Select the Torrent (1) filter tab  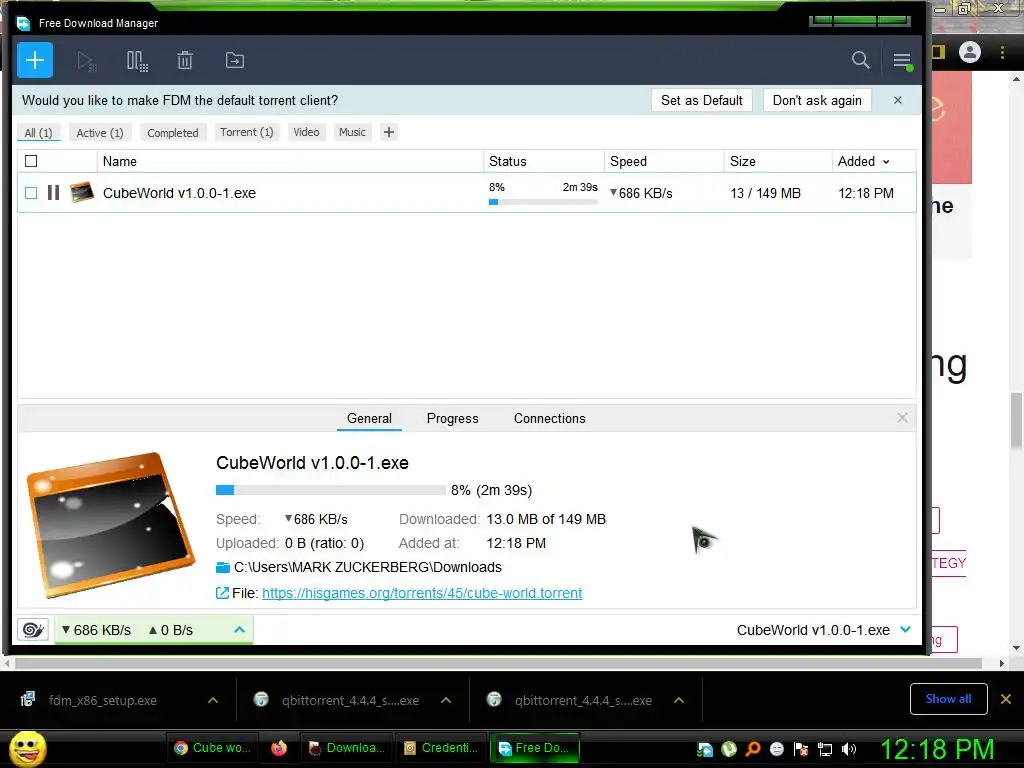(x=247, y=132)
